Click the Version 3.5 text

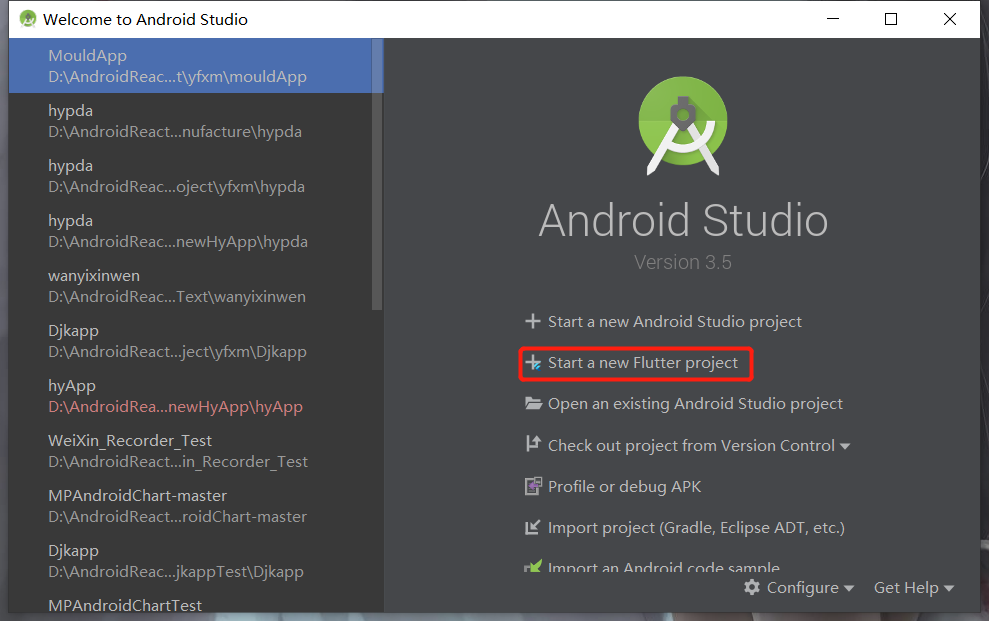tap(682, 262)
